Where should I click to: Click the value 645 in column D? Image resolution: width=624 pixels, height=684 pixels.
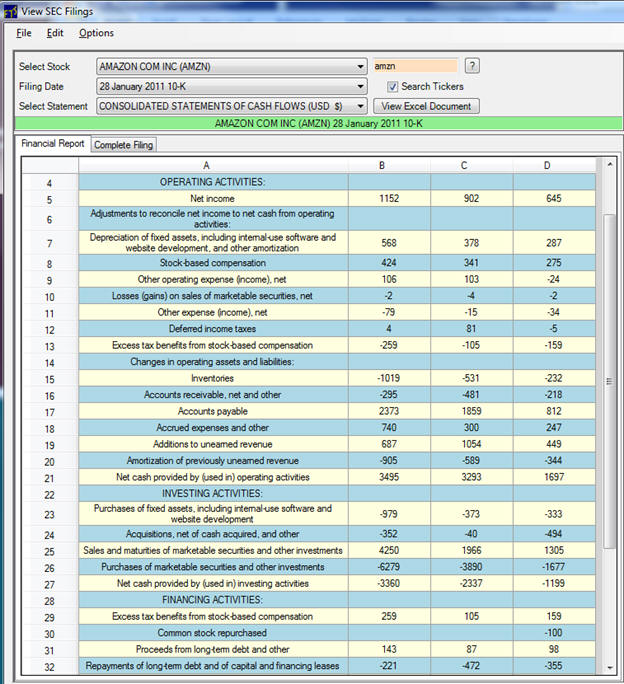[x=554, y=198]
